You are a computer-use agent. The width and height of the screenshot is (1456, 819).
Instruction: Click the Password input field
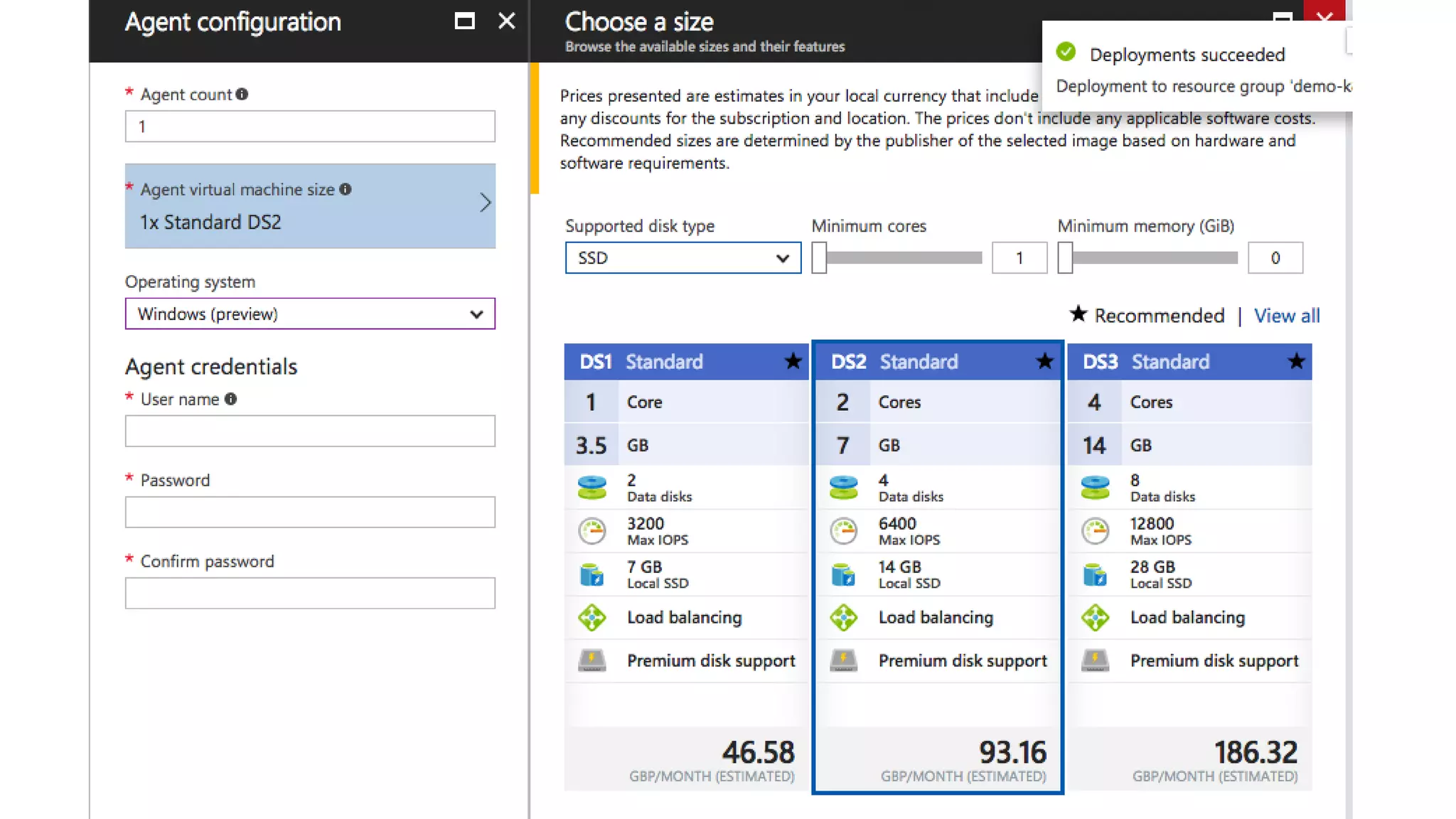(310, 512)
